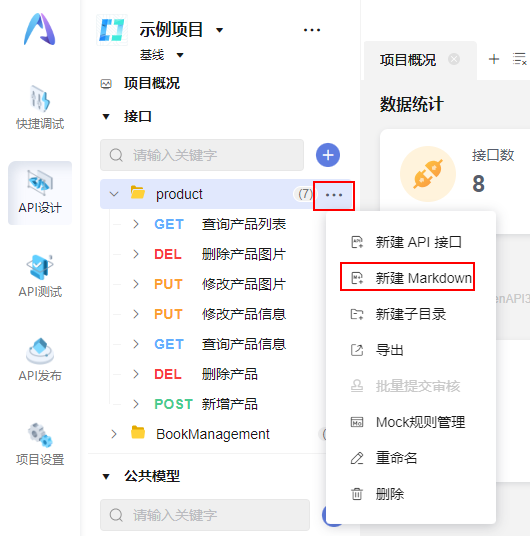
Task: Open the project three-dot options menu
Action: [x=312, y=30]
